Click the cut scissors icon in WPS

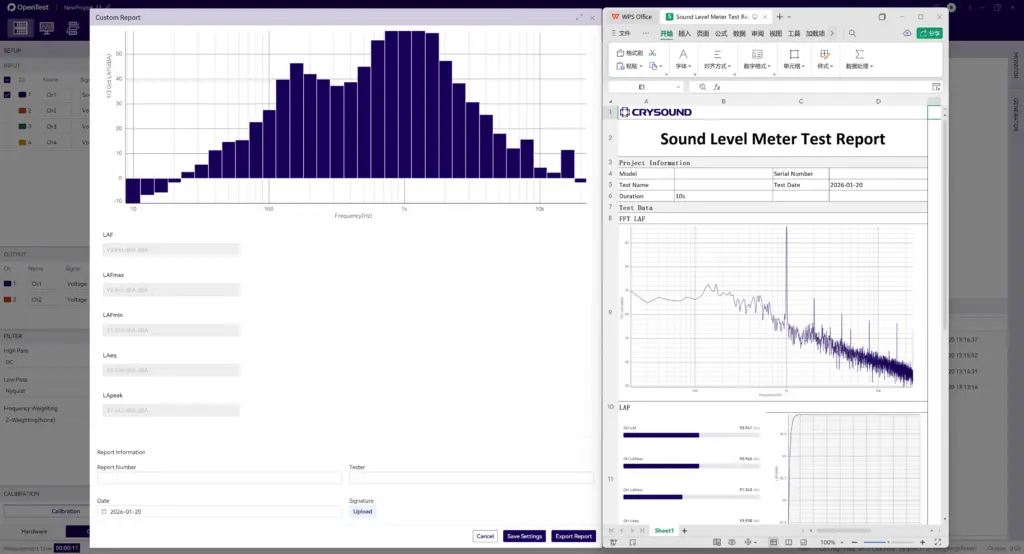[652, 53]
